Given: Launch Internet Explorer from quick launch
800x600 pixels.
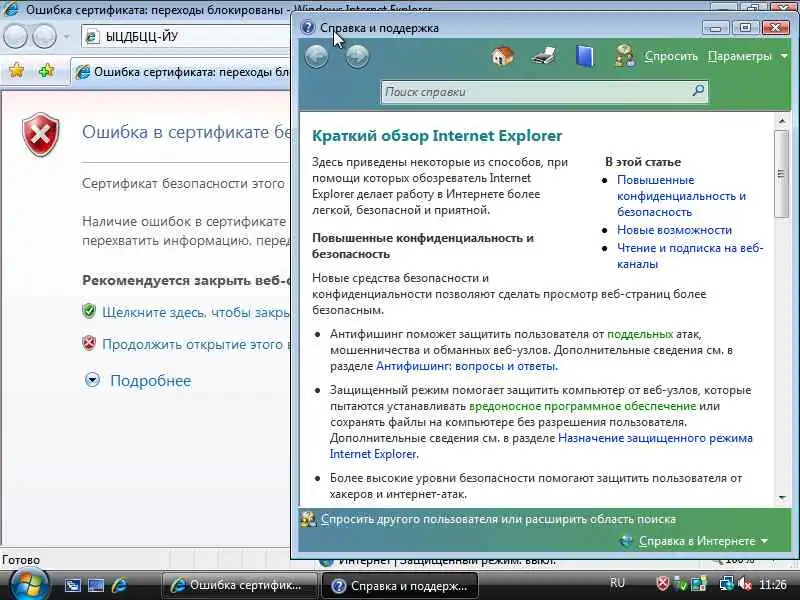Looking at the screenshot, I should [x=119, y=585].
